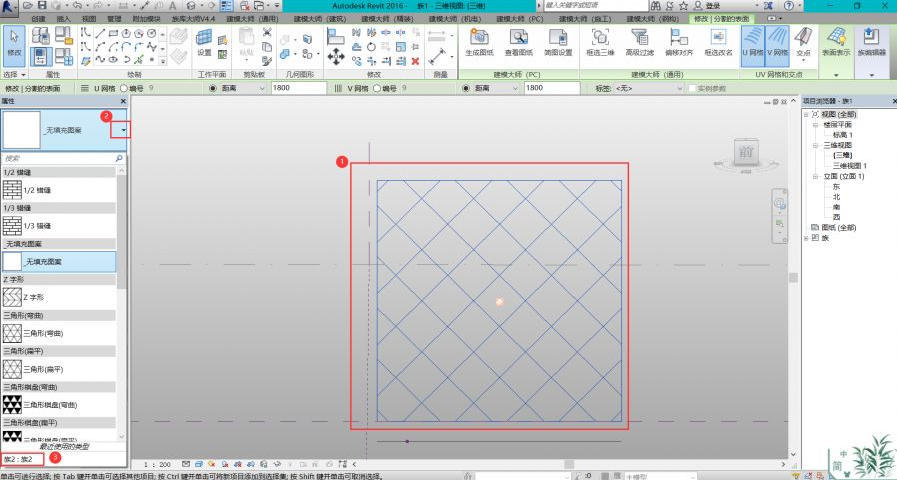The width and height of the screenshot is (897, 480).
Task: Select the rotate tool in 修改 panel
Action: (371, 47)
